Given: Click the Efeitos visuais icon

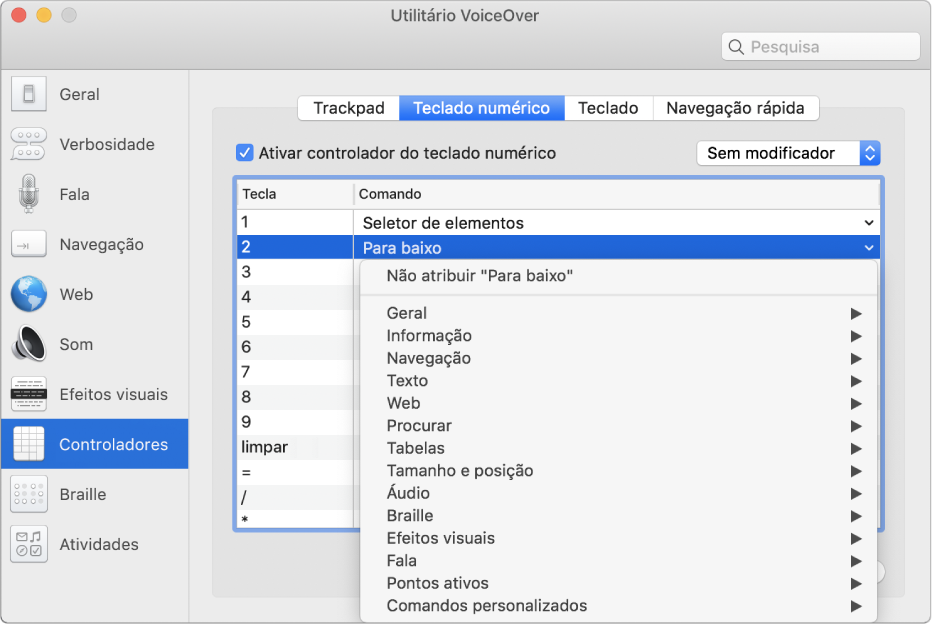Looking at the screenshot, I should (29, 394).
